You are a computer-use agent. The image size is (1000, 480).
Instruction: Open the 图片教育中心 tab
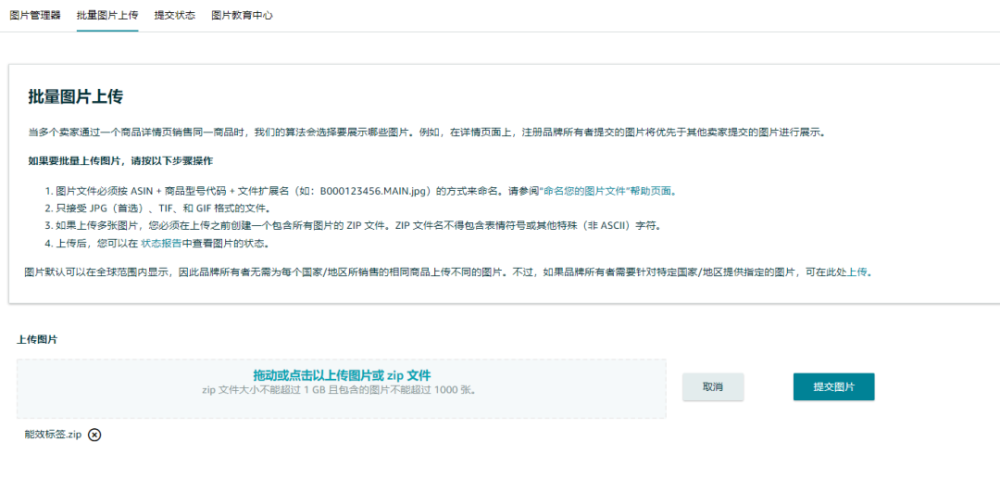(x=242, y=15)
